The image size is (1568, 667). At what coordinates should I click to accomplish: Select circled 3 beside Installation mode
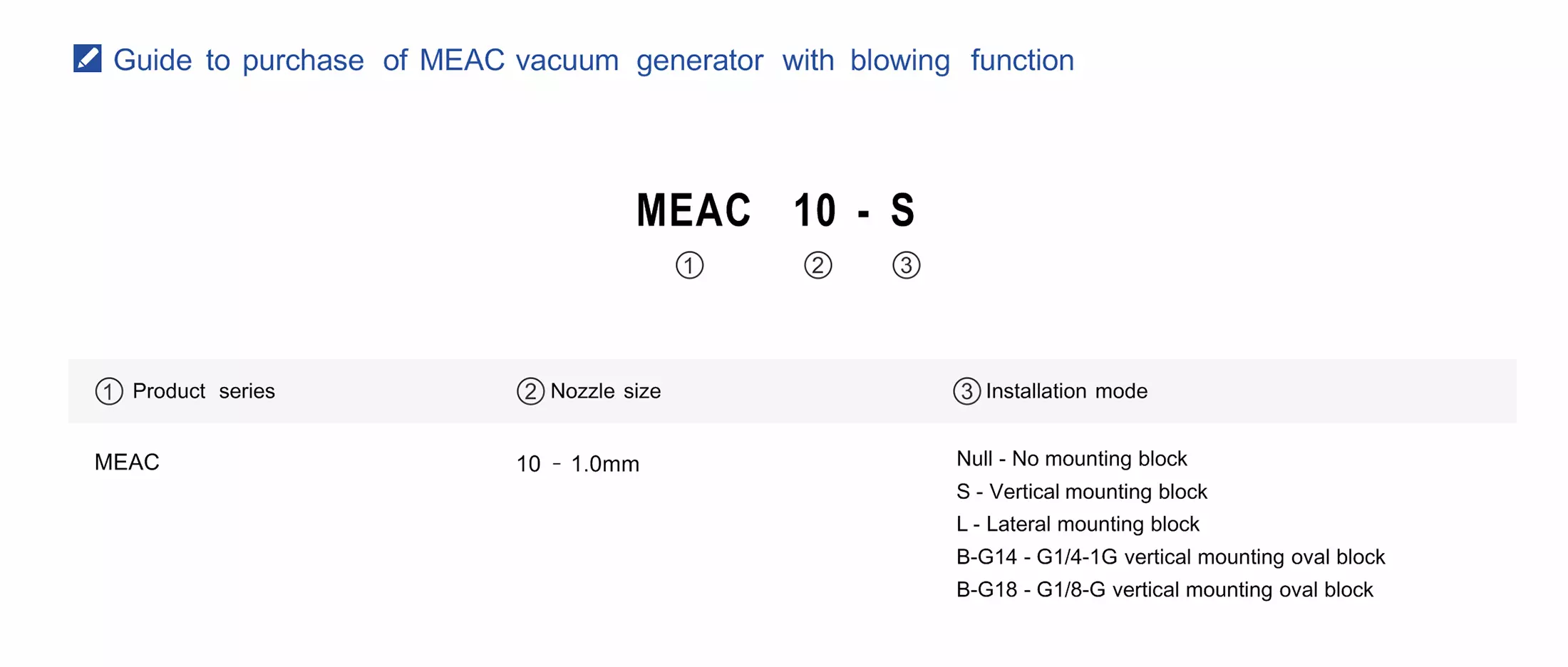pyautogui.click(x=966, y=391)
